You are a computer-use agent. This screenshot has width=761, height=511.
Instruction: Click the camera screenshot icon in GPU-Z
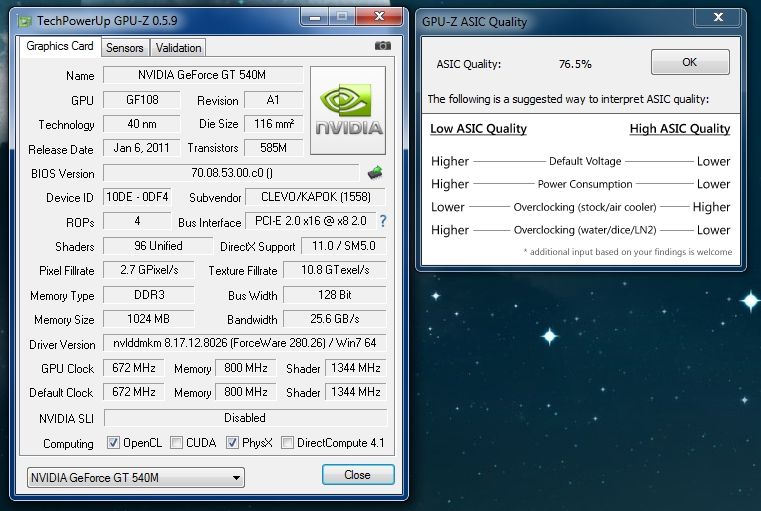tap(382, 46)
